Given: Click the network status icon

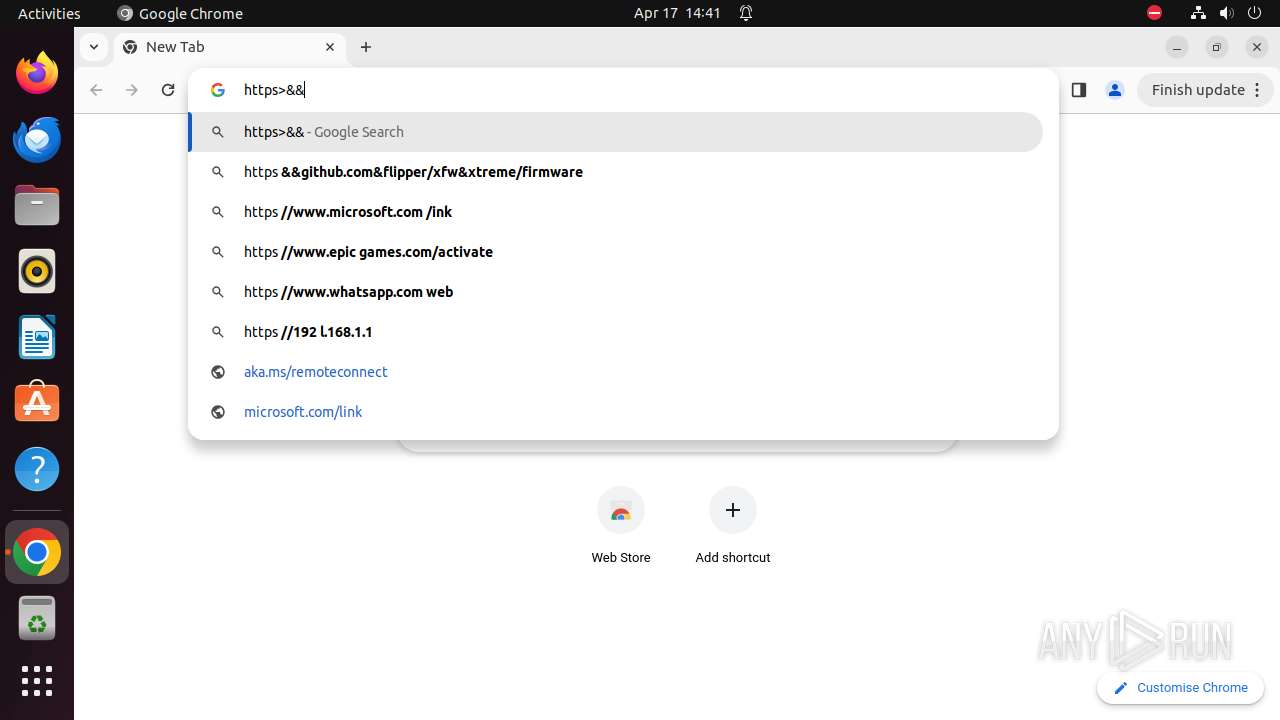Looking at the screenshot, I should [1198, 13].
